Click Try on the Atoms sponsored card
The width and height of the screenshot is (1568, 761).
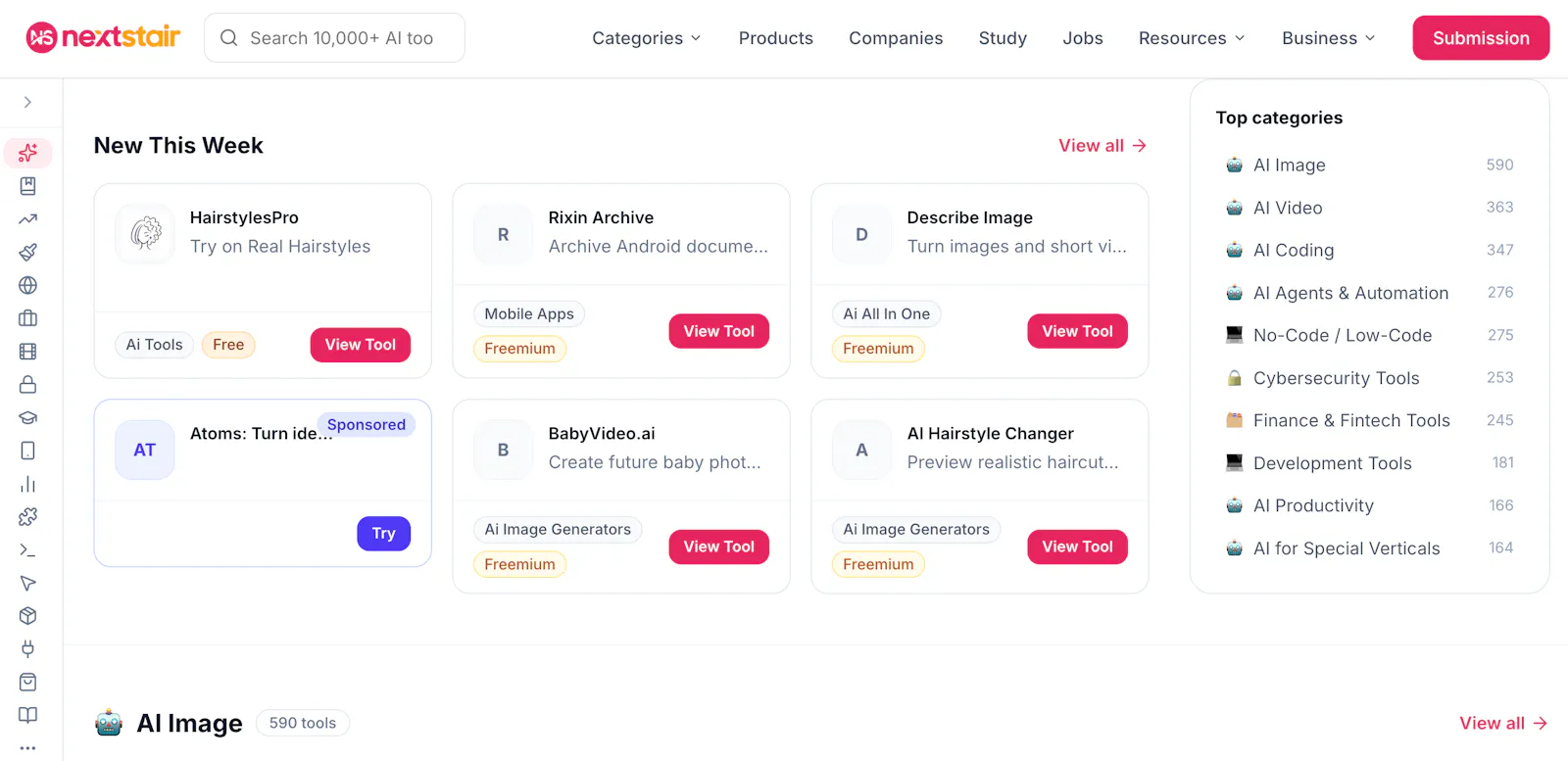pos(384,534)
